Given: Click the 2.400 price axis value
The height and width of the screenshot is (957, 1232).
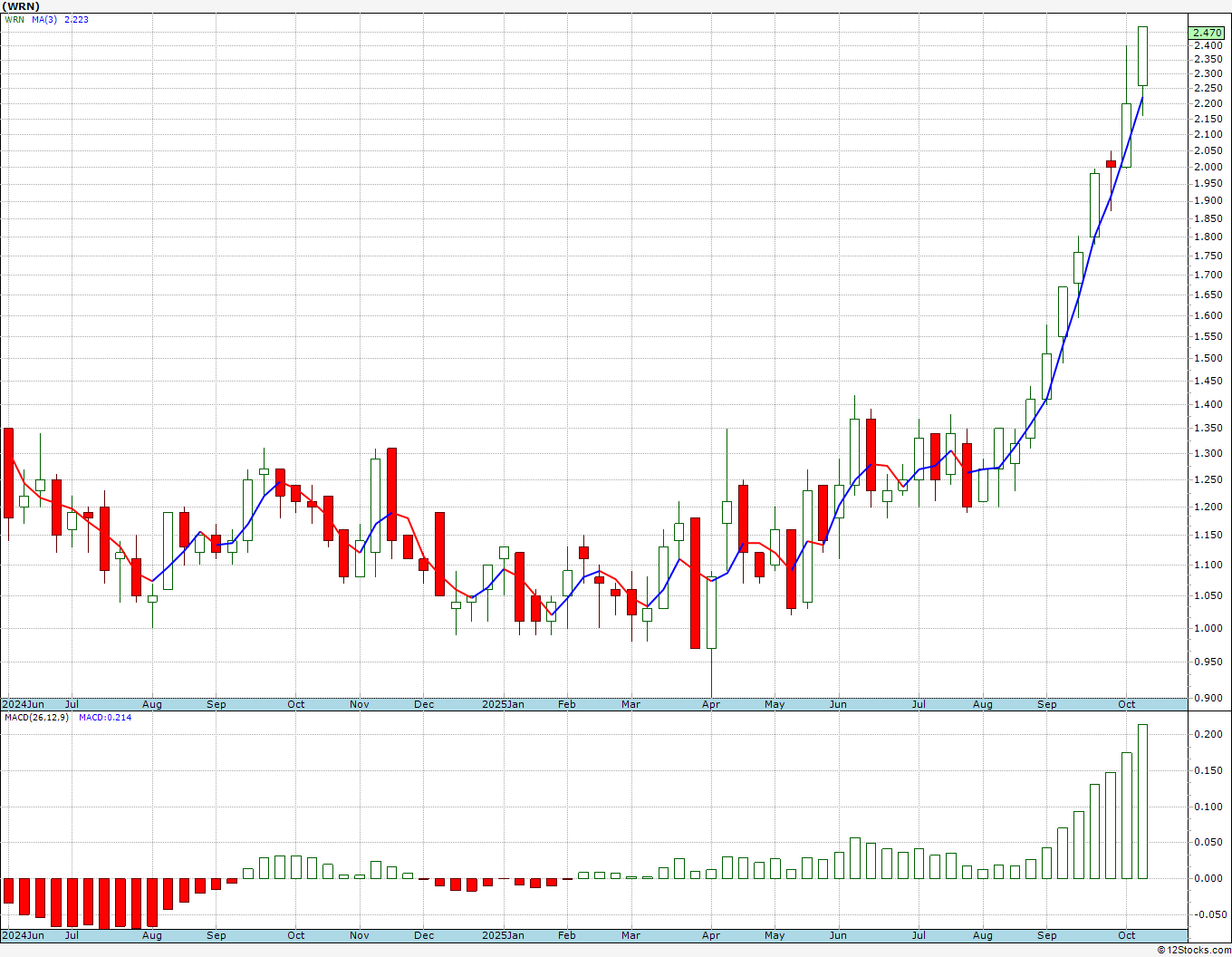Looking at the screenshot, I should 1208,45.
